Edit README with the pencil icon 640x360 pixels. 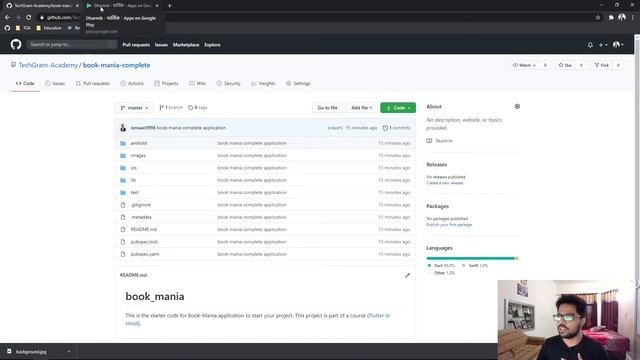tap(407, 276)
